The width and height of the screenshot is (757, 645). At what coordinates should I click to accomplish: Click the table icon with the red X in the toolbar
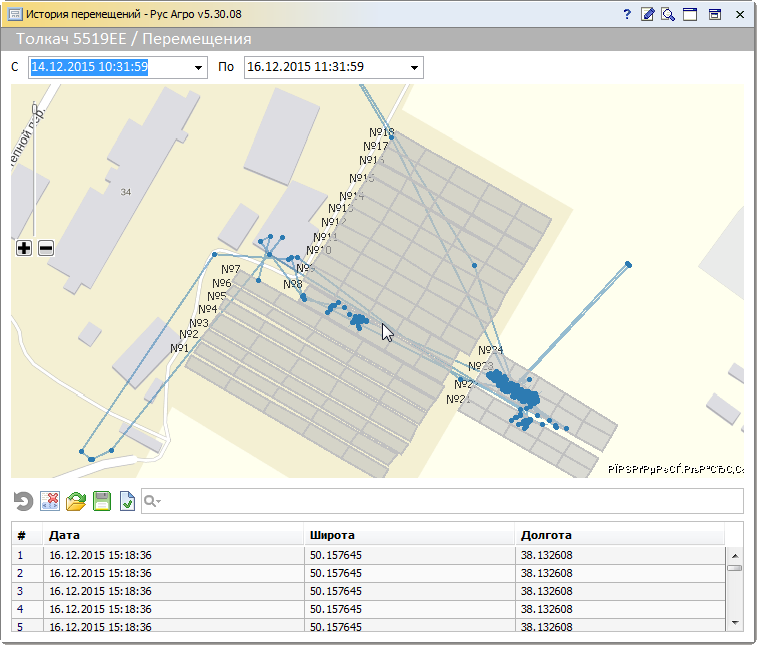[50, 501]
